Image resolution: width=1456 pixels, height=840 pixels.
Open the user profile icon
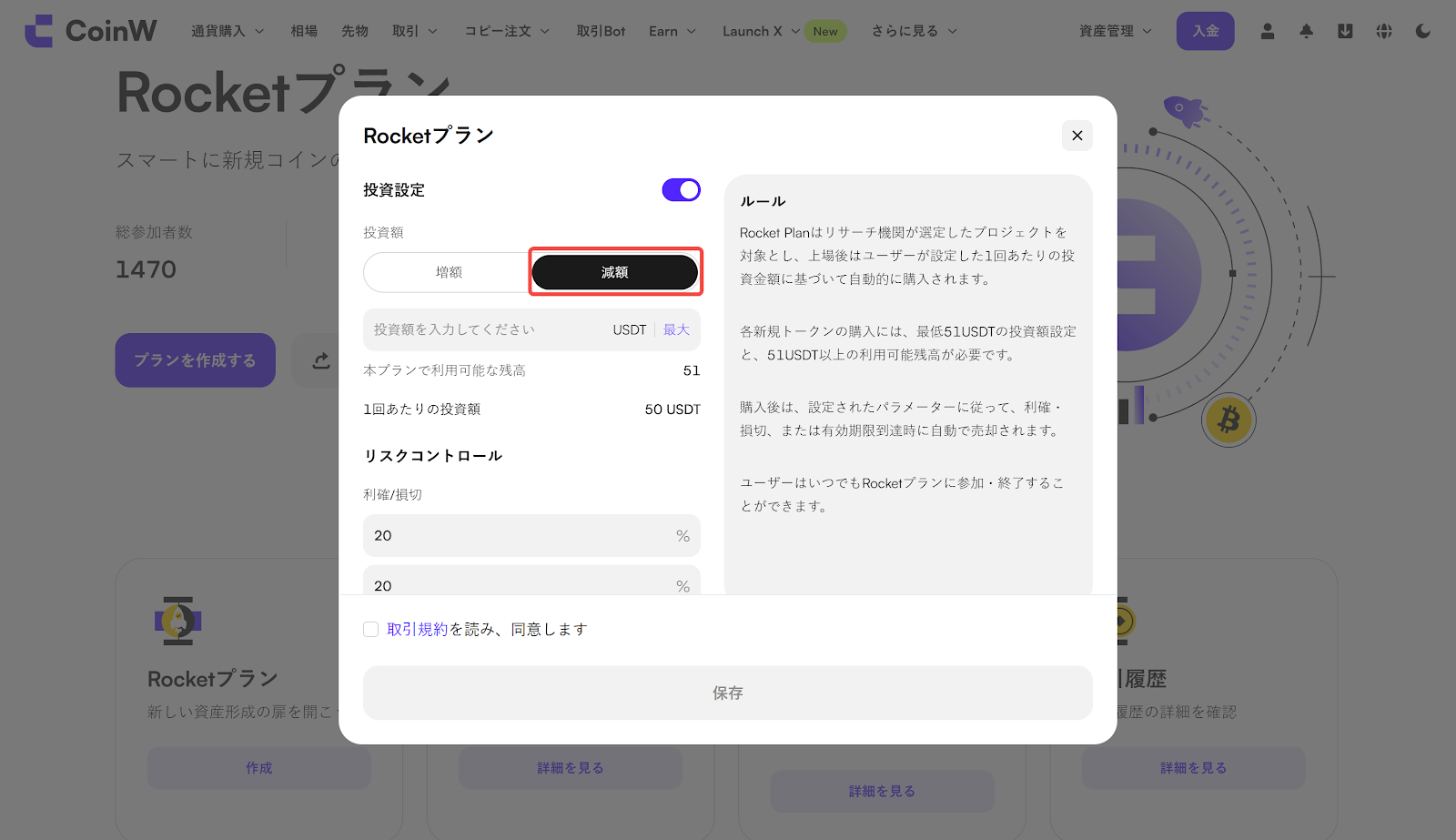1267,31
